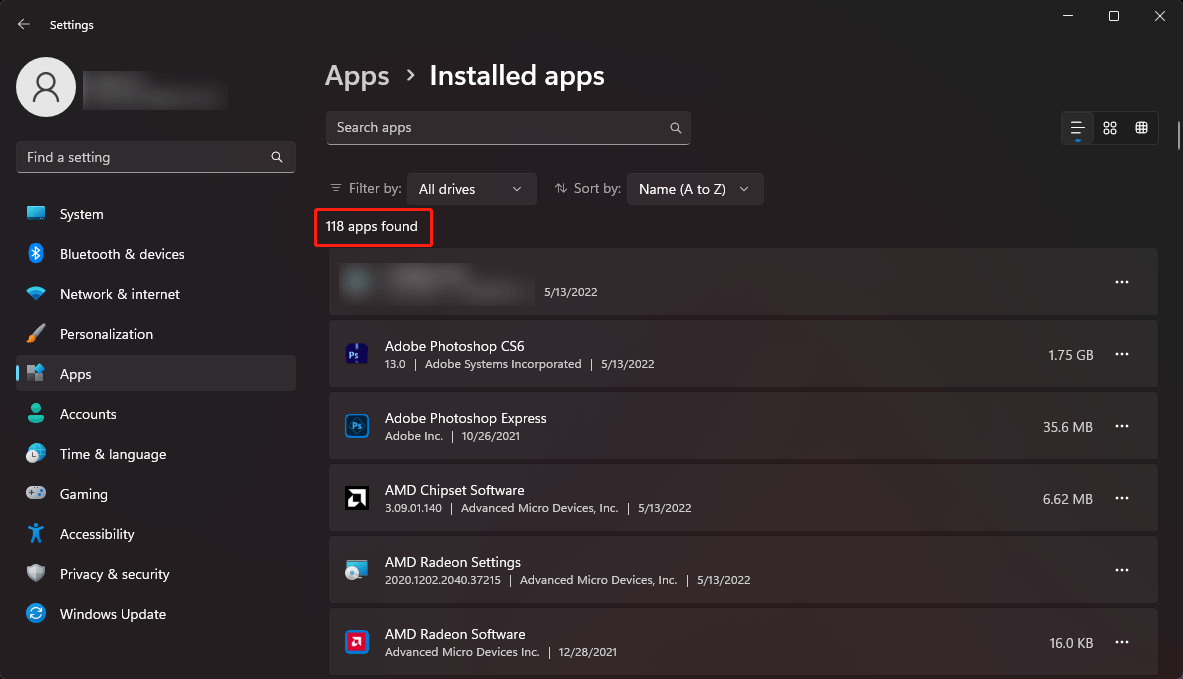Open the Name (A to Z) sort dropdown
This screenshot has height=679, width=1183.
click(694, 188)
